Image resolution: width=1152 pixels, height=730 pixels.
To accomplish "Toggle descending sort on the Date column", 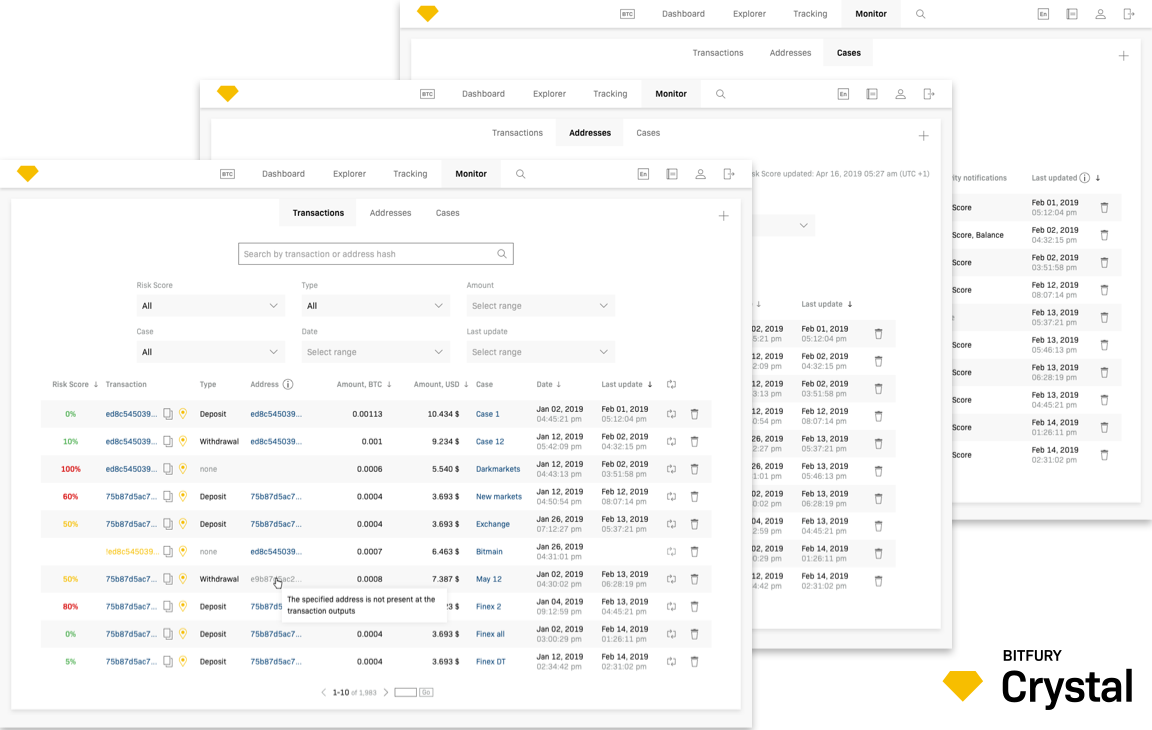I will (x=558, y=384).
